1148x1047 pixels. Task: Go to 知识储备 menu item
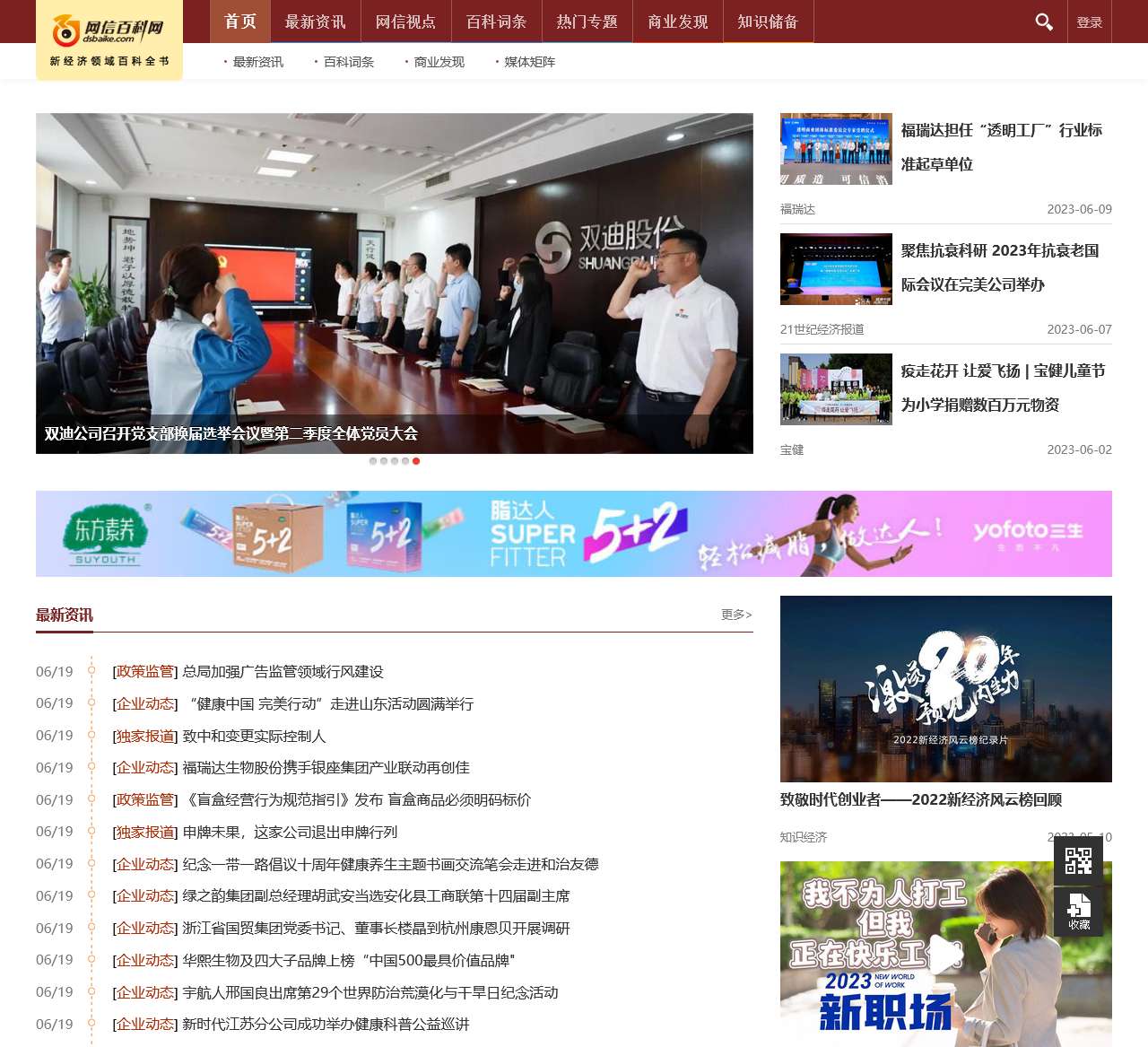(768, 22)
